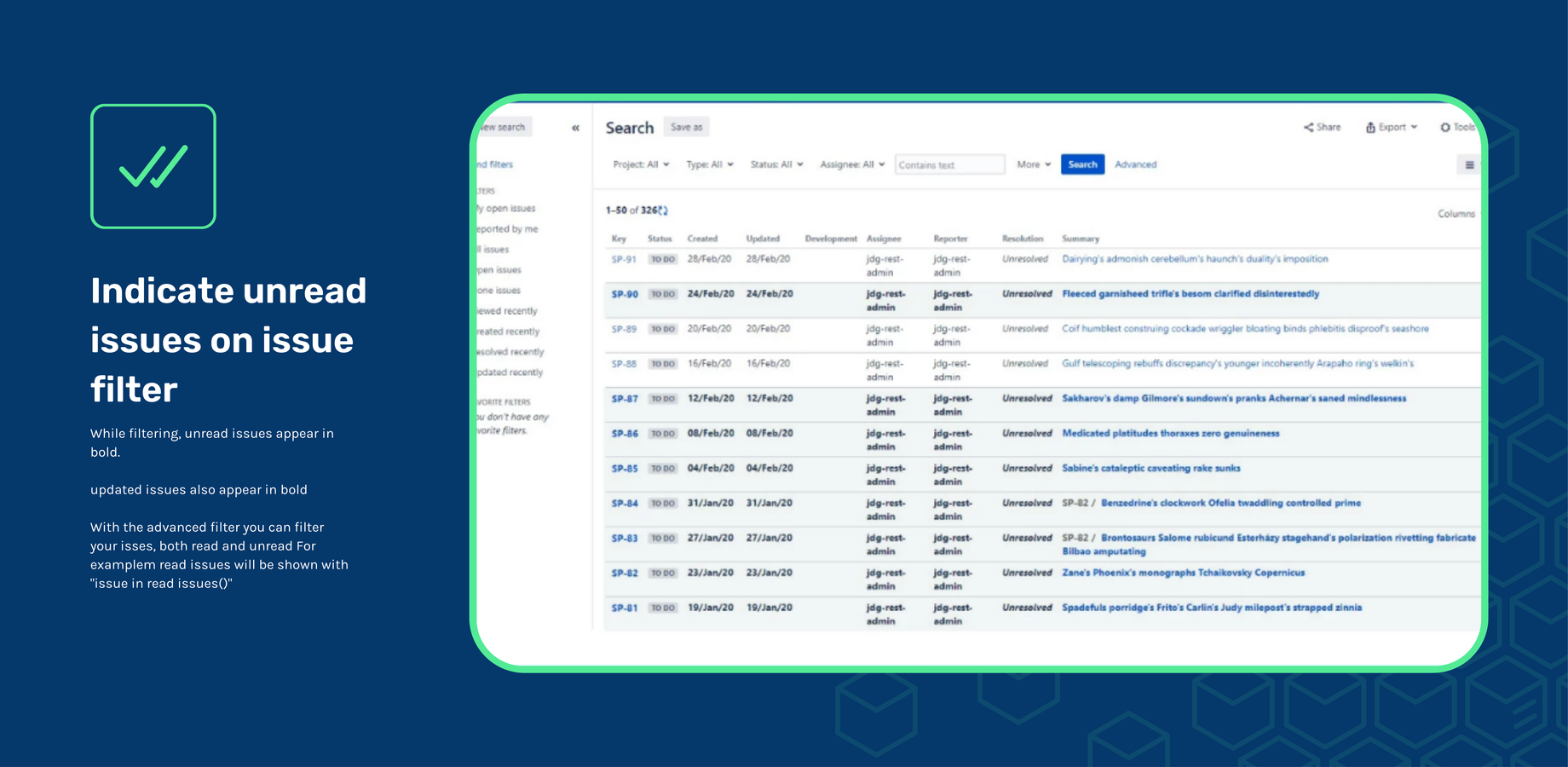The height and width of the screenshot is (767, 1568).
Task: Open summary 'Zane's Phoenix's monographs Tchaikovsky'
Action: [x=1183, y=574]
